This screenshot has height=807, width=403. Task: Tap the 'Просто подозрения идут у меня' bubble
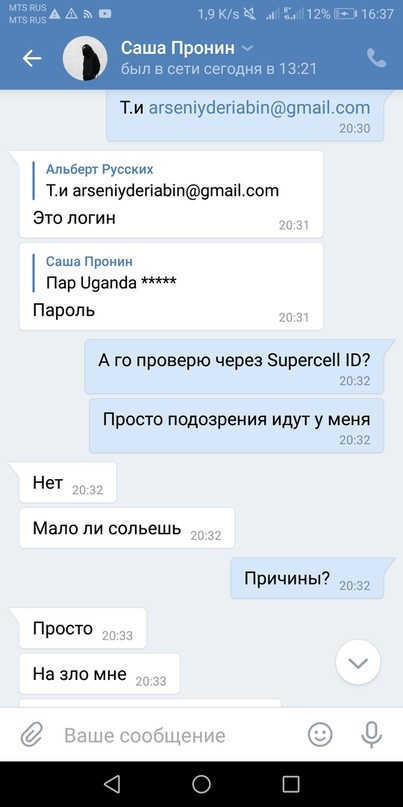[x=237, y=426]
